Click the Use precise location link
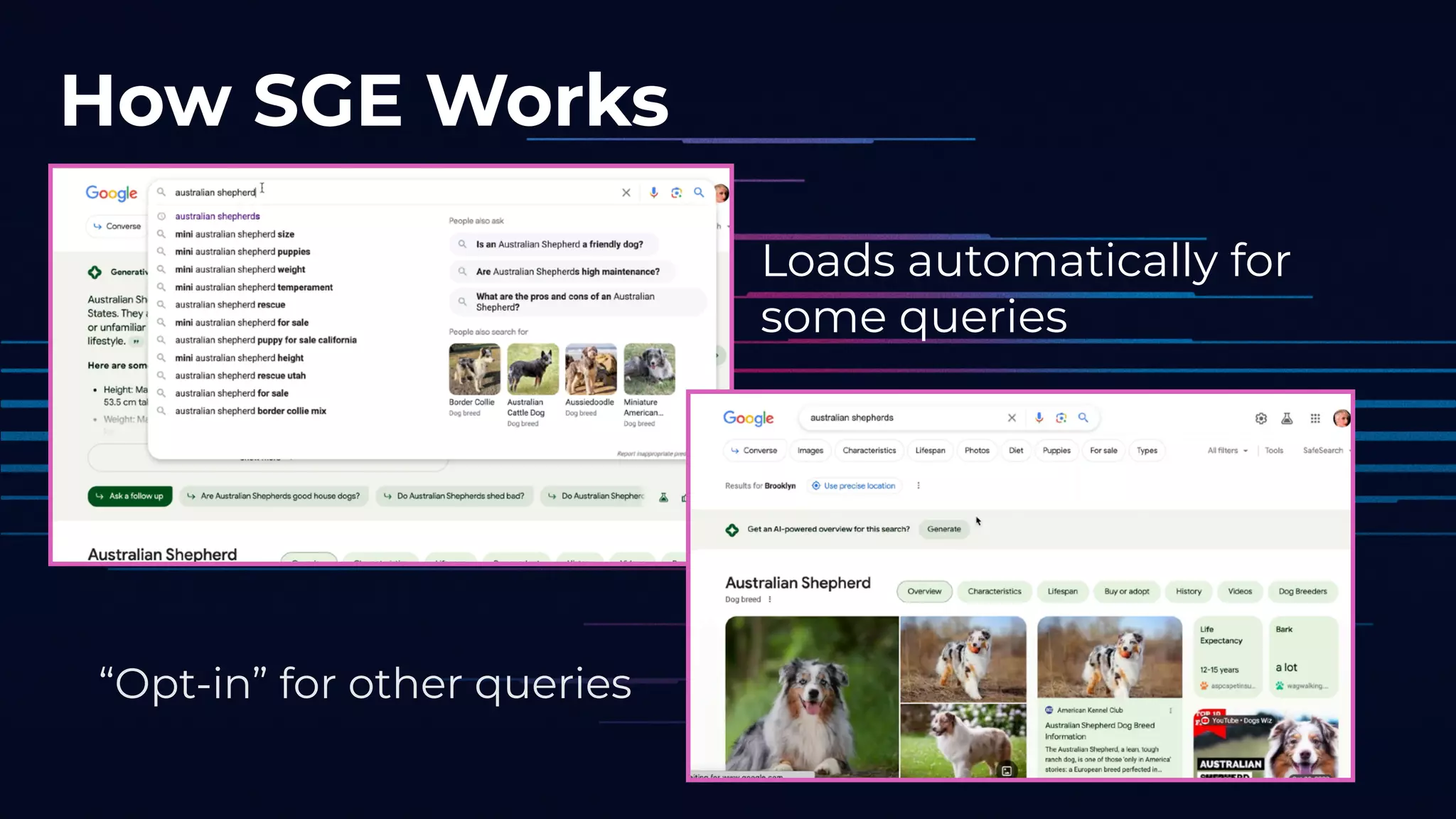Image resolution: width=1456 pixels, height=819 pixels. [859, 486]
